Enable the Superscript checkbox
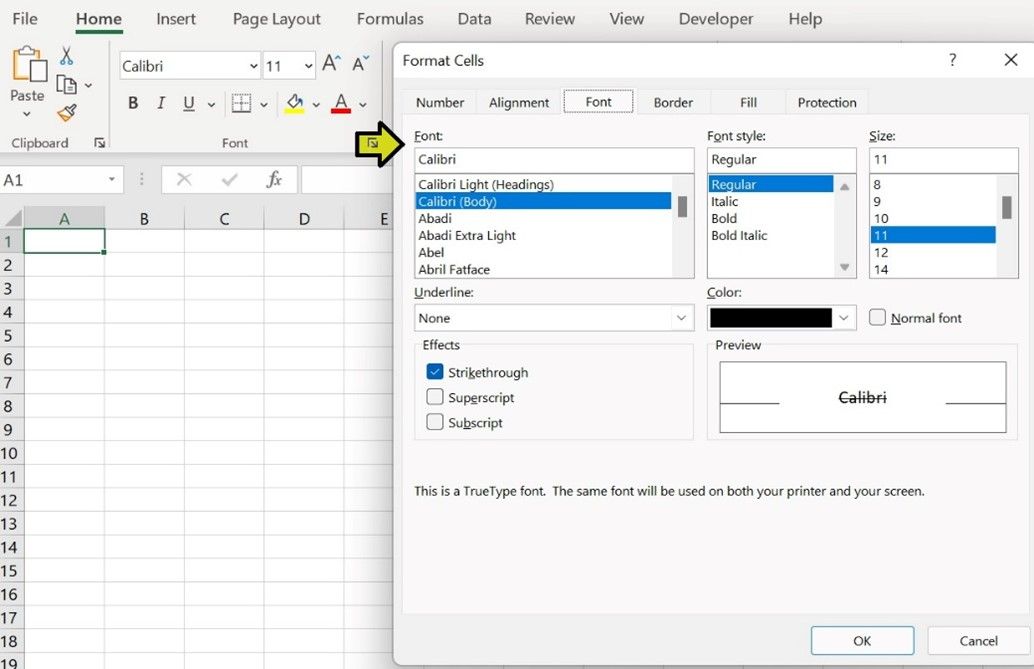This screenshot has height=669, width=1034. (435, 397)
